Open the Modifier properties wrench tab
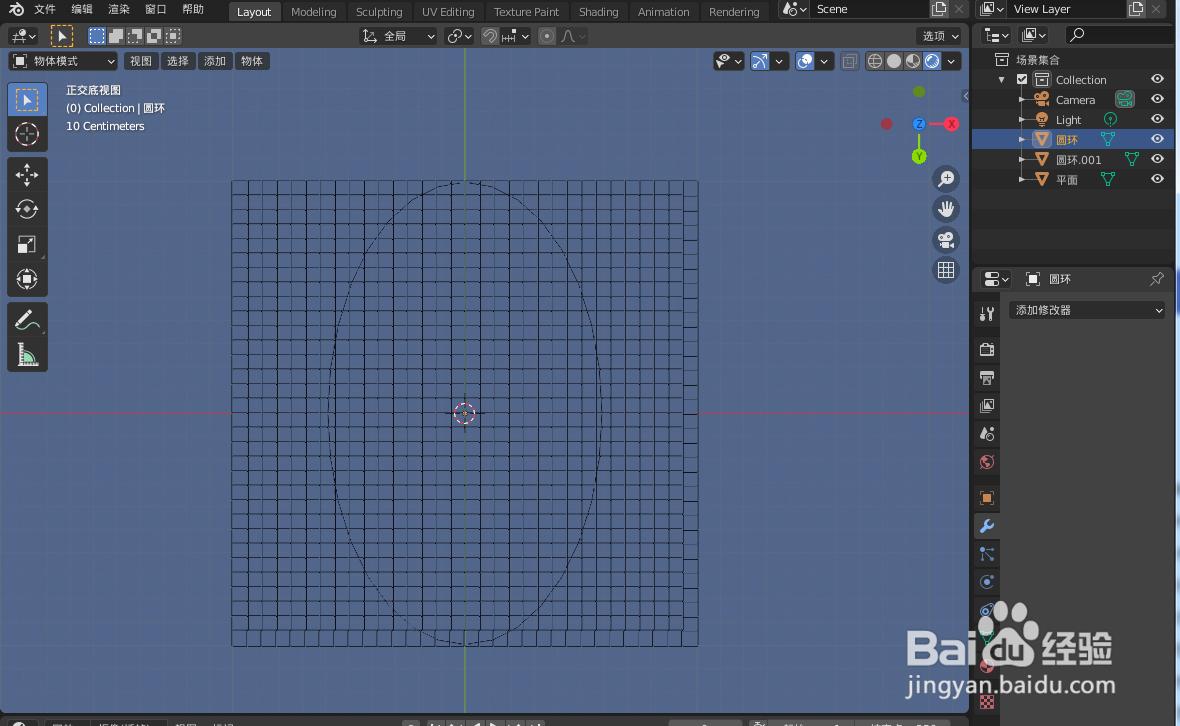Viewport: 1180px width, 726px height. [986, 526]
